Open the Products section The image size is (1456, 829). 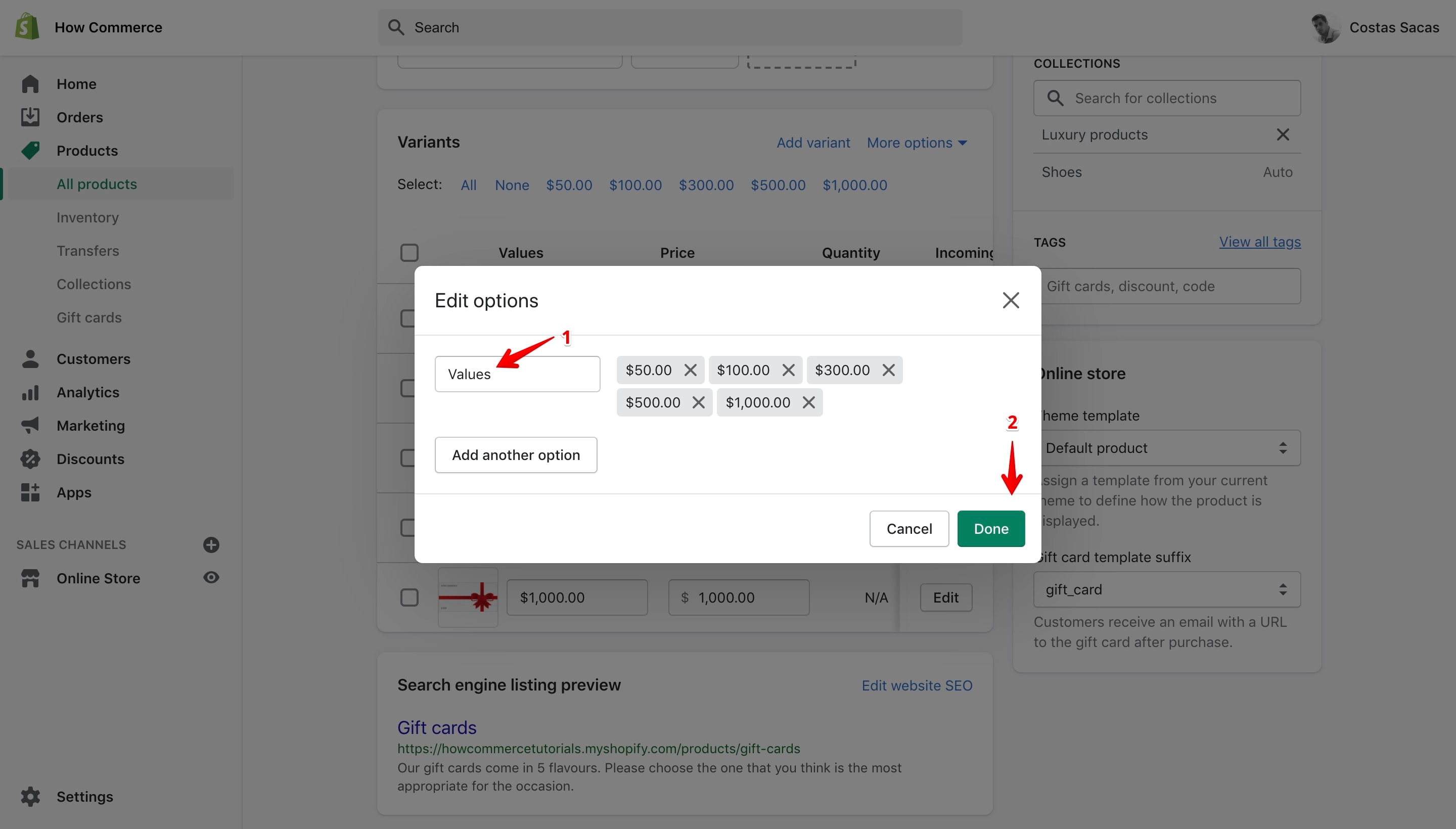pyautogui.click(x=86, y=150)
